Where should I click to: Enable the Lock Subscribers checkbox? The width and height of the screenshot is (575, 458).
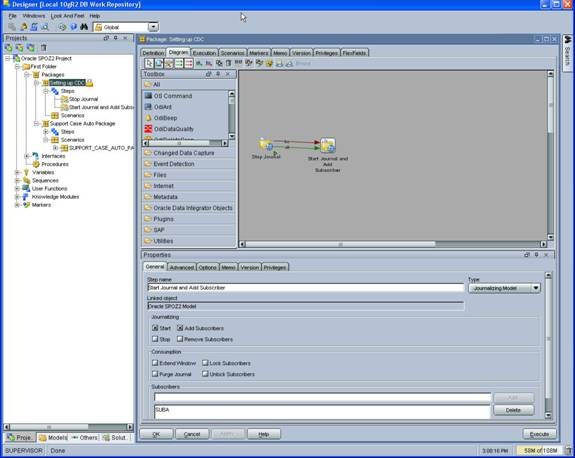pyautogui.click(x=205, y=363)
